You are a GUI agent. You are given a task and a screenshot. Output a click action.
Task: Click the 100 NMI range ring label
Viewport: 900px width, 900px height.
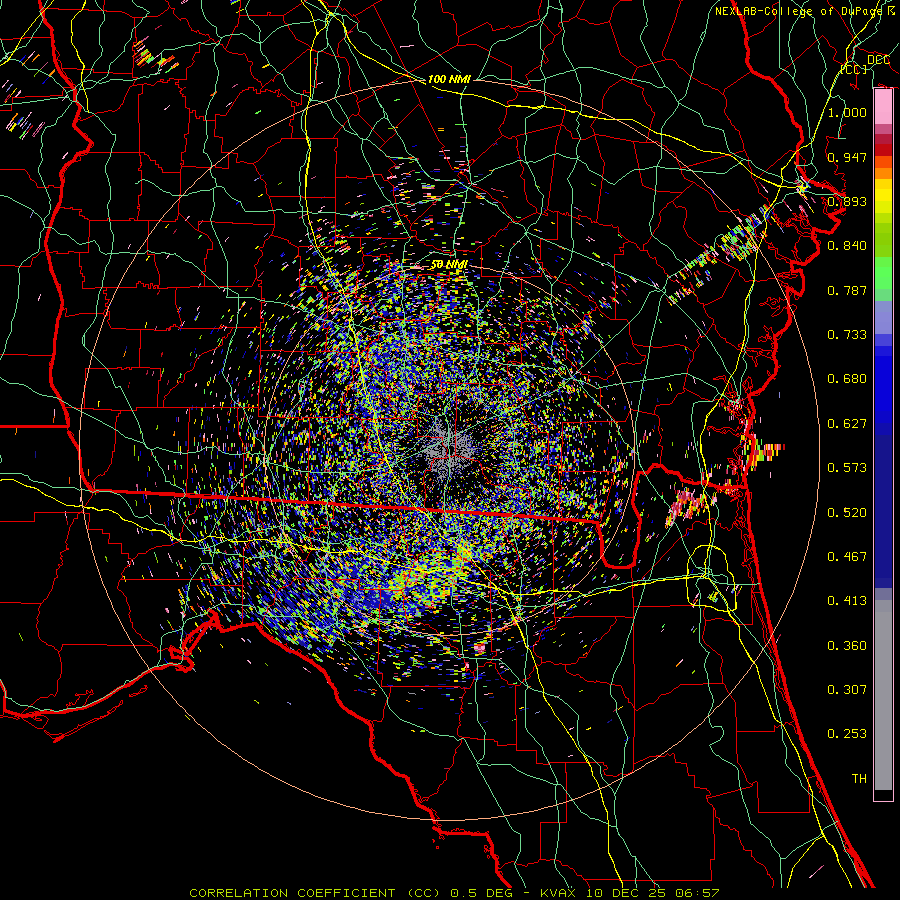point(449,79)
